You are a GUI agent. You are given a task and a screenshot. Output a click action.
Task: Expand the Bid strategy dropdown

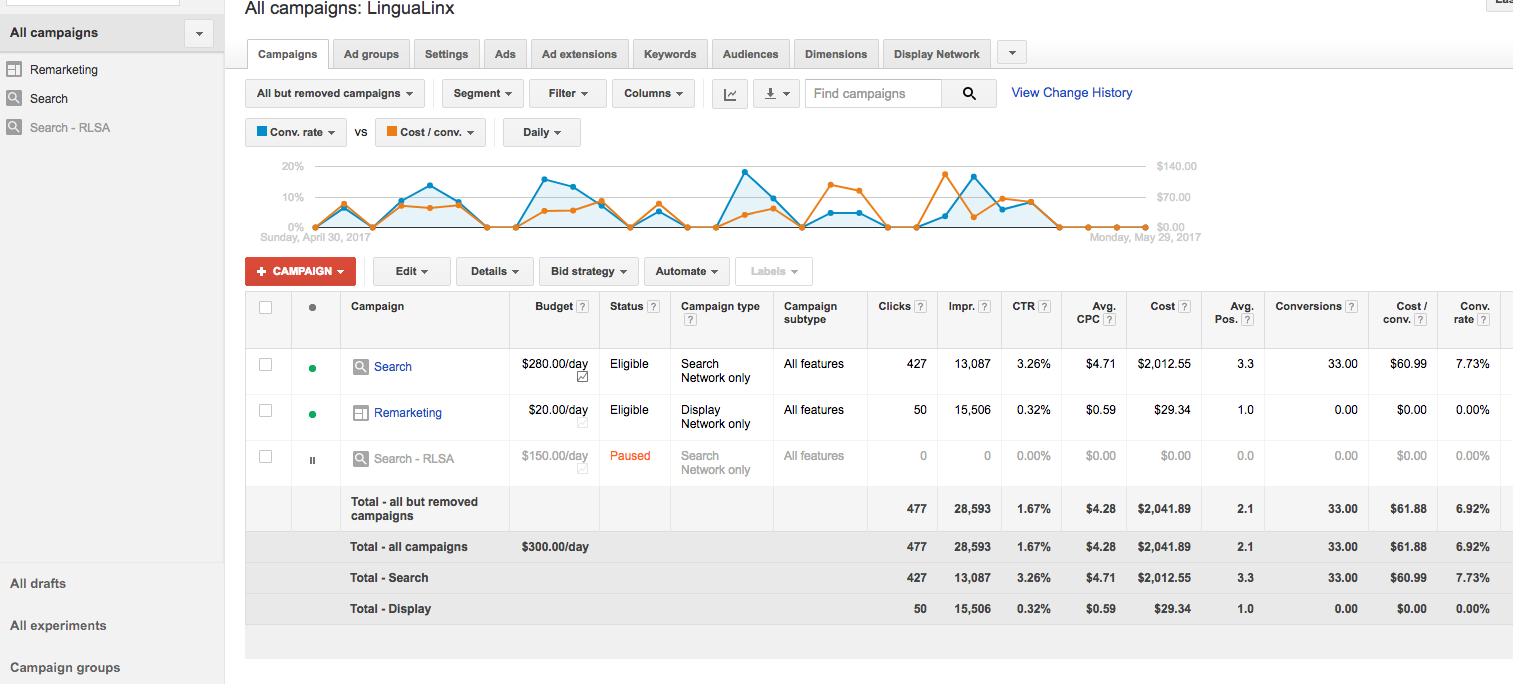pos(588,272)
